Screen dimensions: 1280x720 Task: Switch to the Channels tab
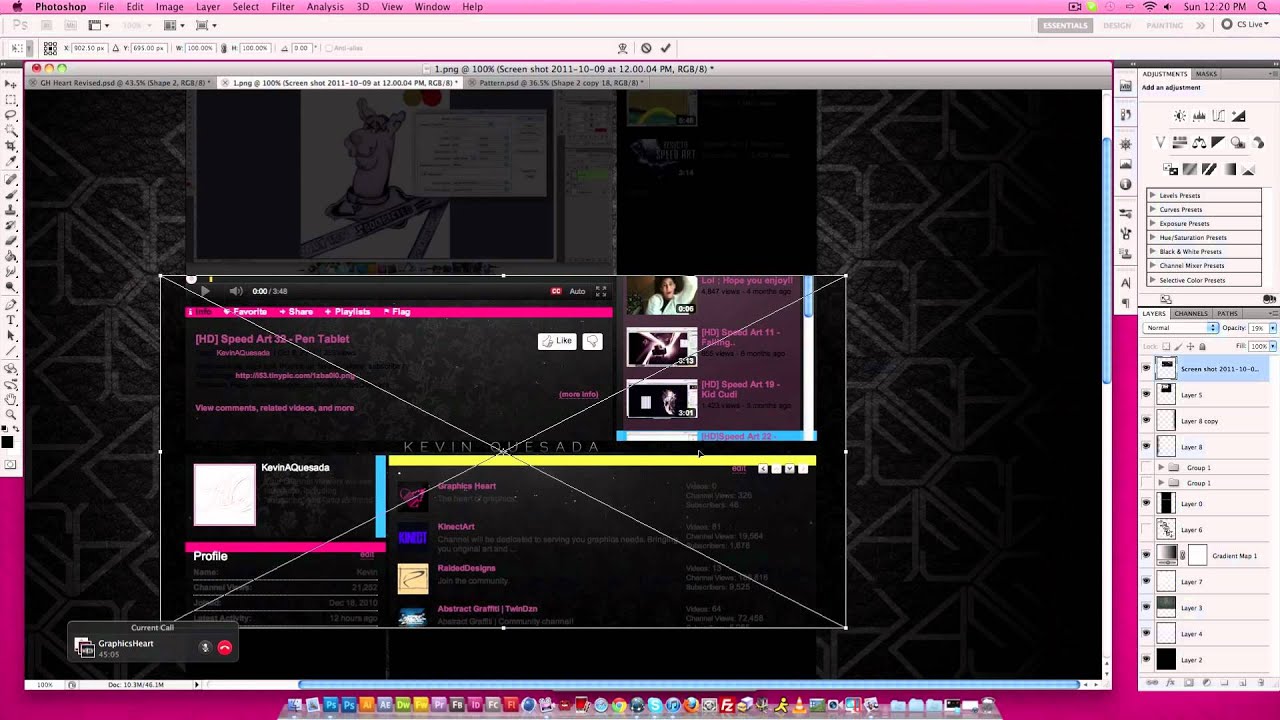tap(1190, 313)
